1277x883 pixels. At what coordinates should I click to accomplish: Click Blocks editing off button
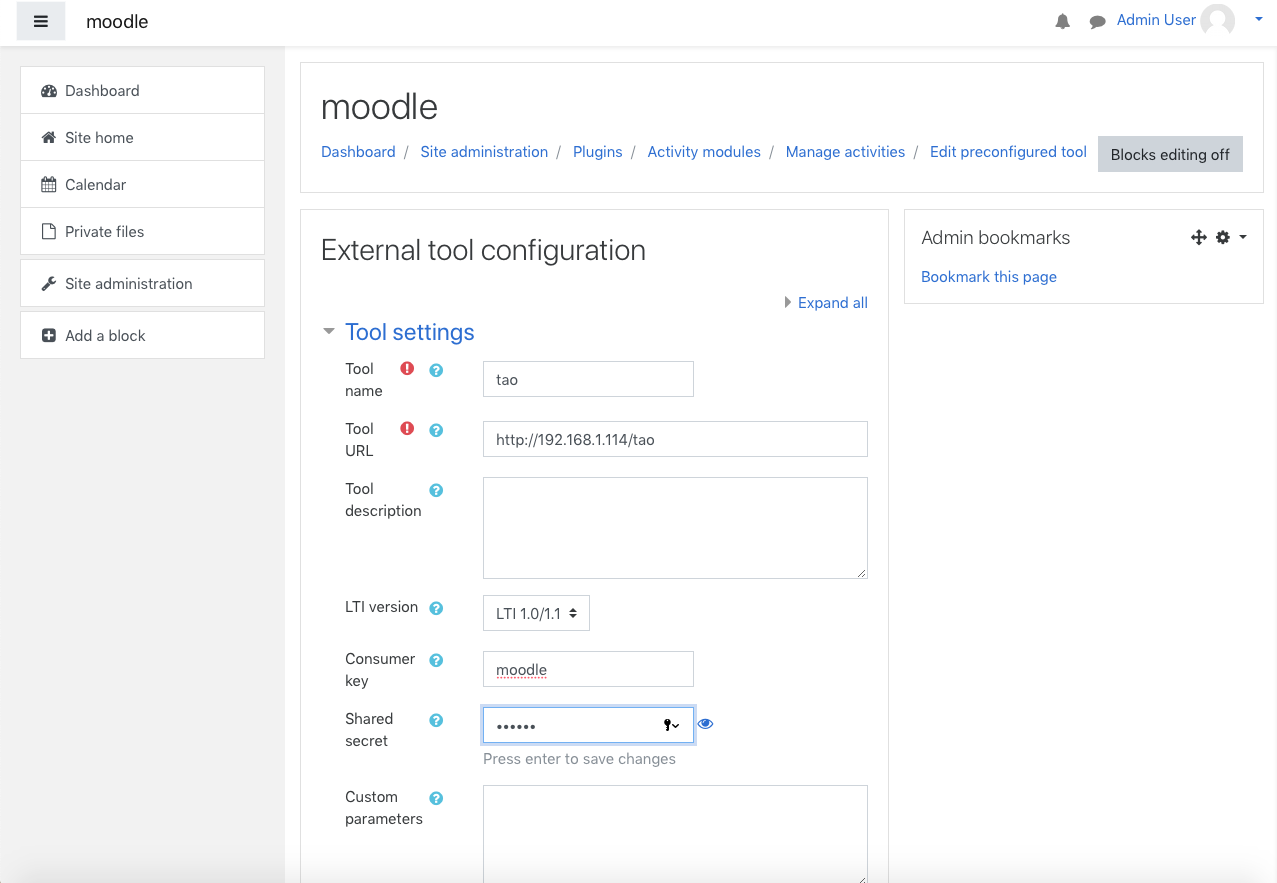[x=1170, y=154]
